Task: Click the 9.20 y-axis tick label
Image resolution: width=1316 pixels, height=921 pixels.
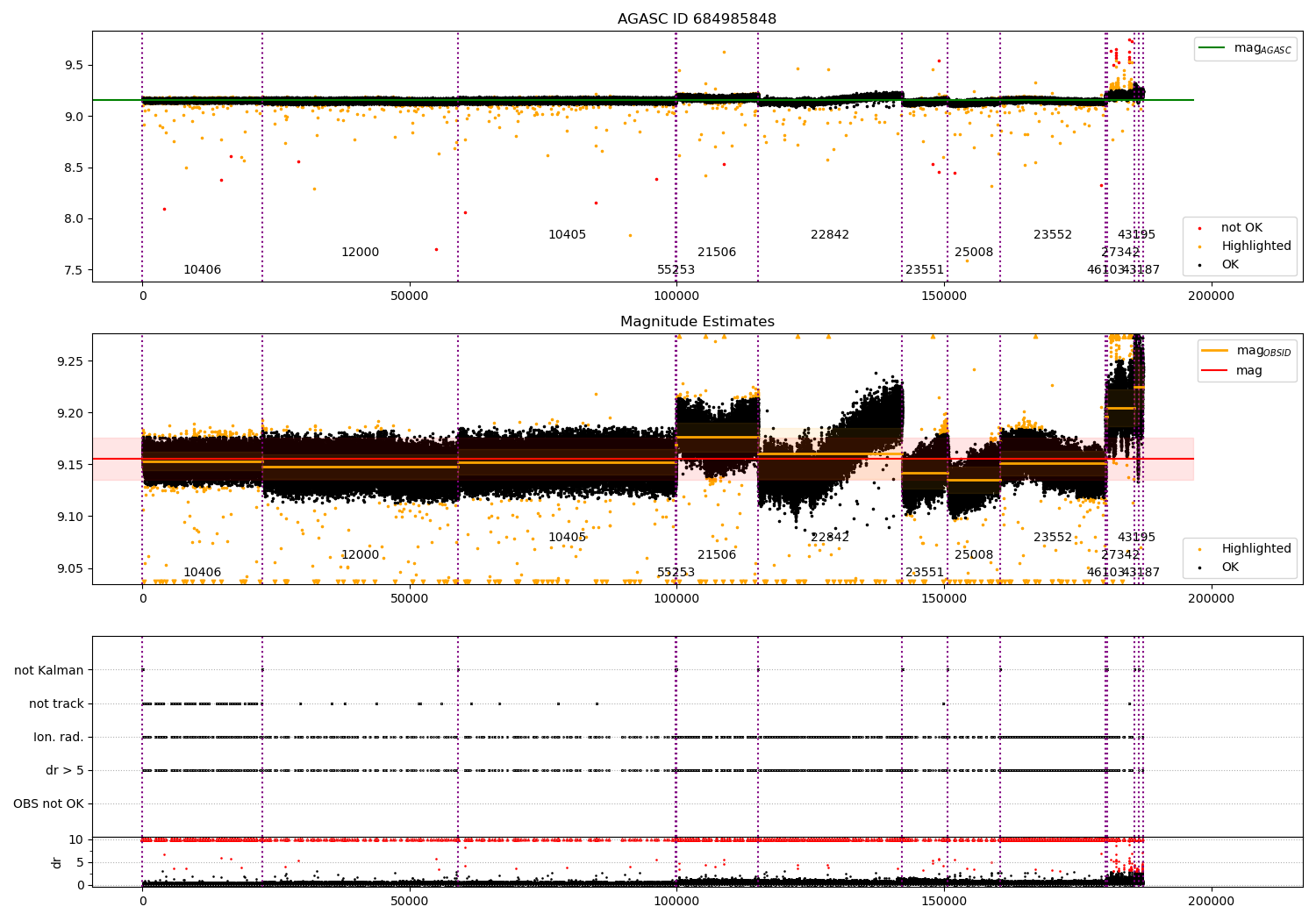Action: pos(69,413)
